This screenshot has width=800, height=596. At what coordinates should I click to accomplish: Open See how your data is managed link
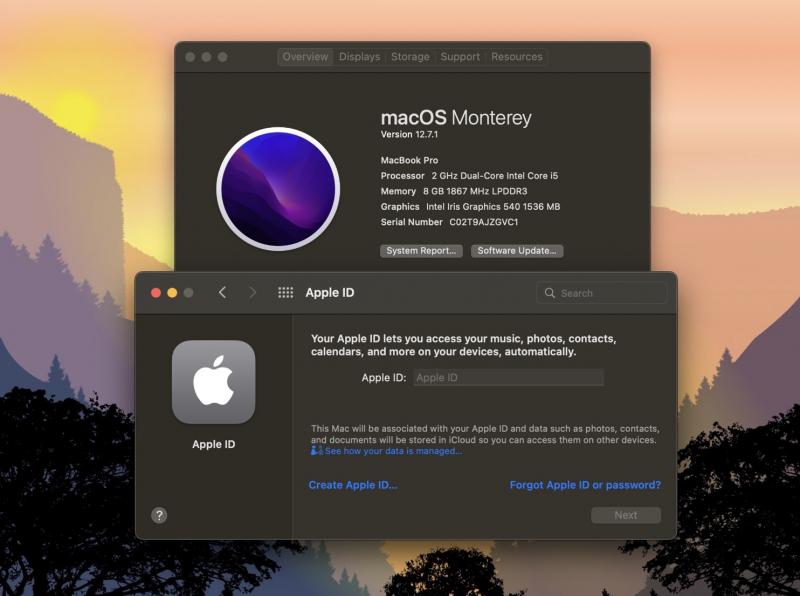coord(393,451)
